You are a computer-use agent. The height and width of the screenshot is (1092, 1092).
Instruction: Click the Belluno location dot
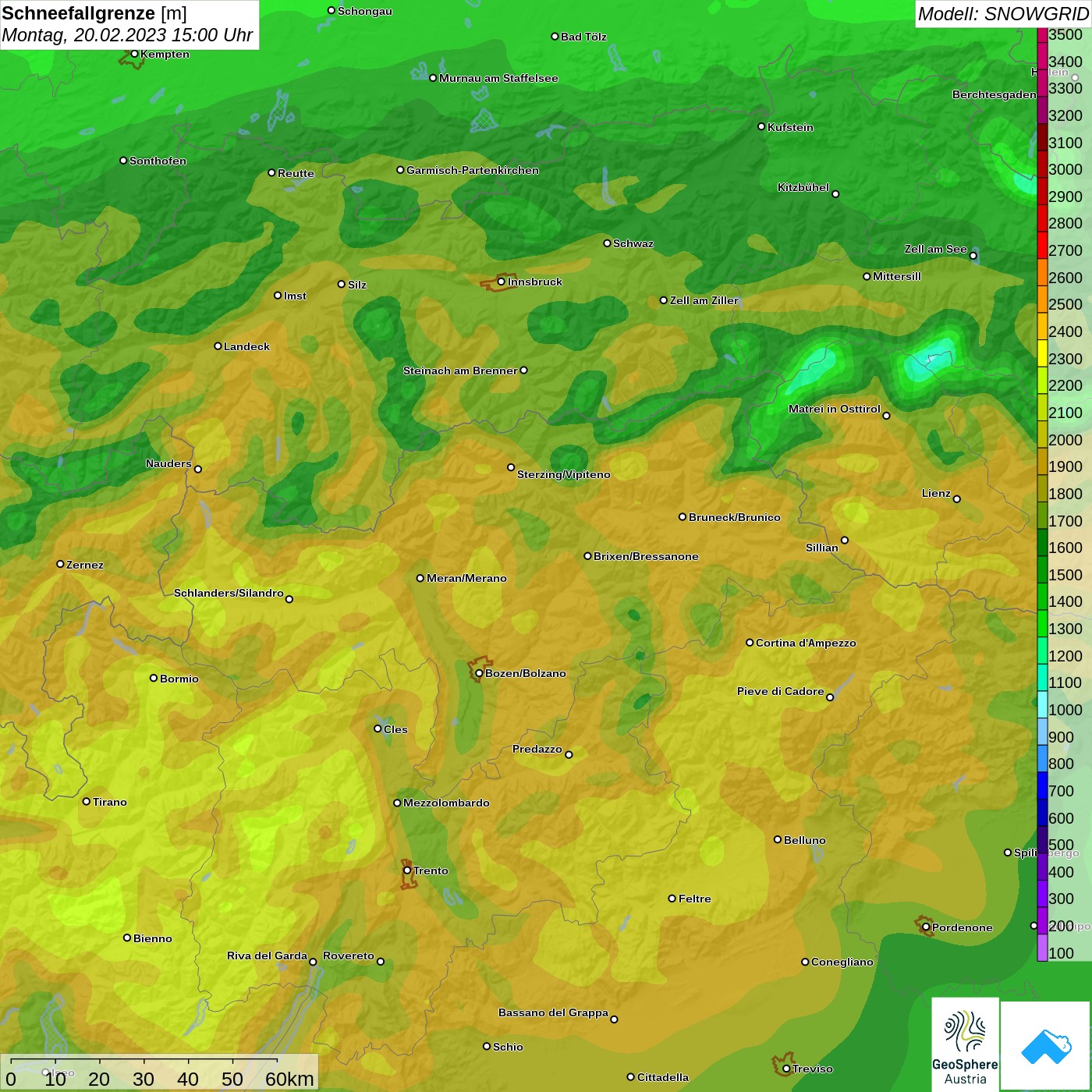778,839
